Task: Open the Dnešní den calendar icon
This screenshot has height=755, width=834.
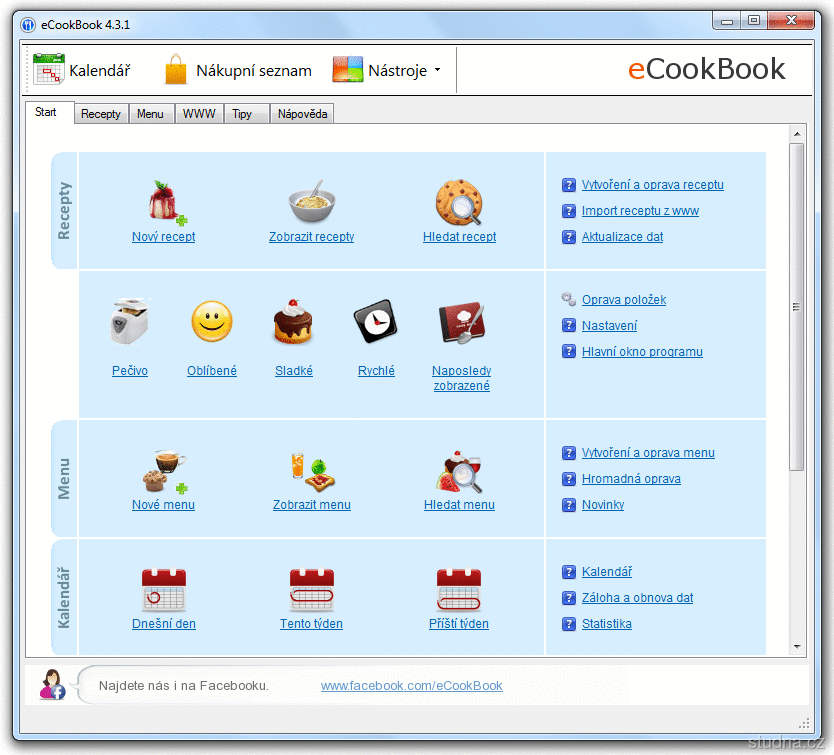Action: tap(164, 590)
